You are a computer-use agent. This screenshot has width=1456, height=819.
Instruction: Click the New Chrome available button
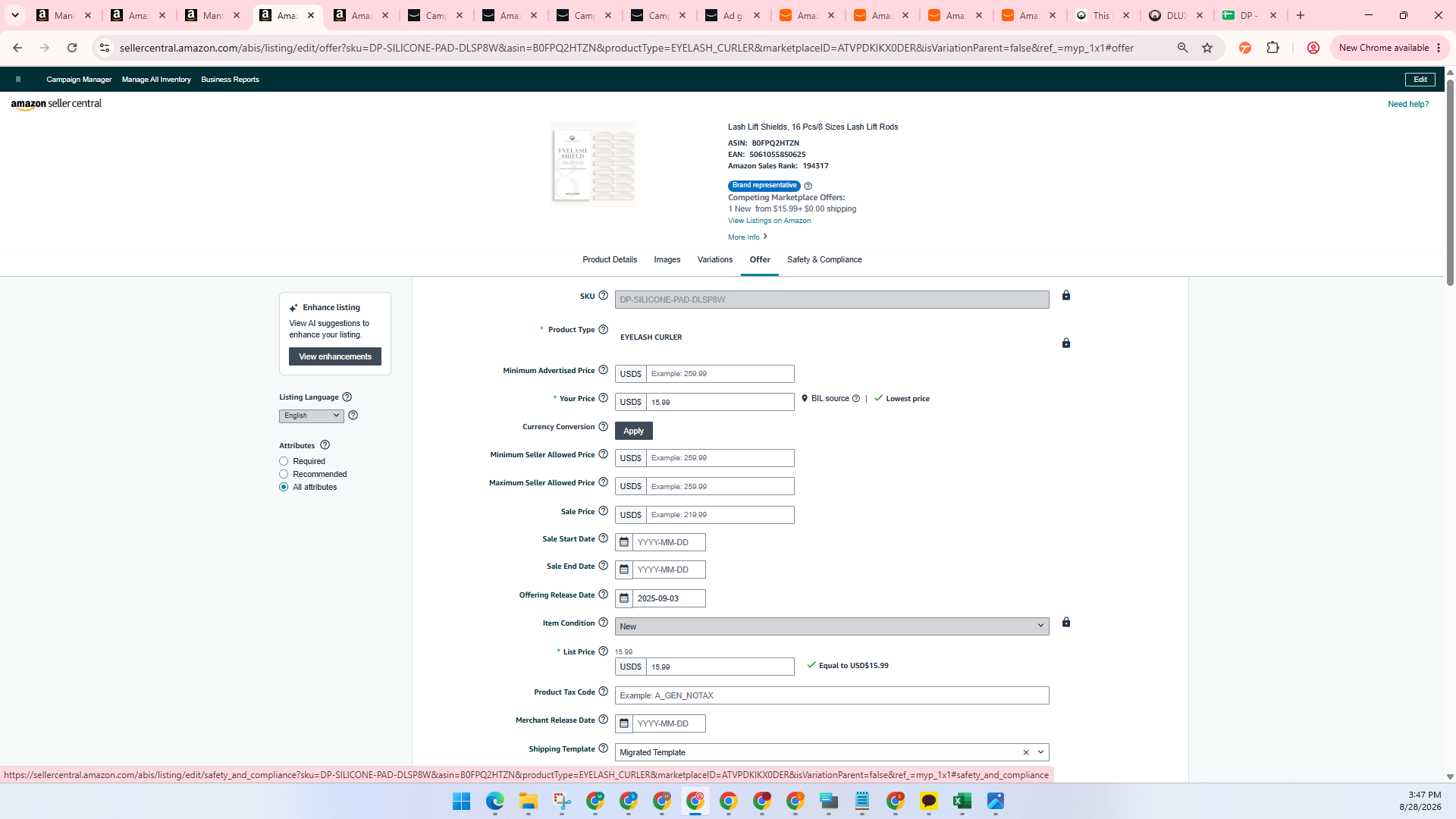tap(1389, 48)
